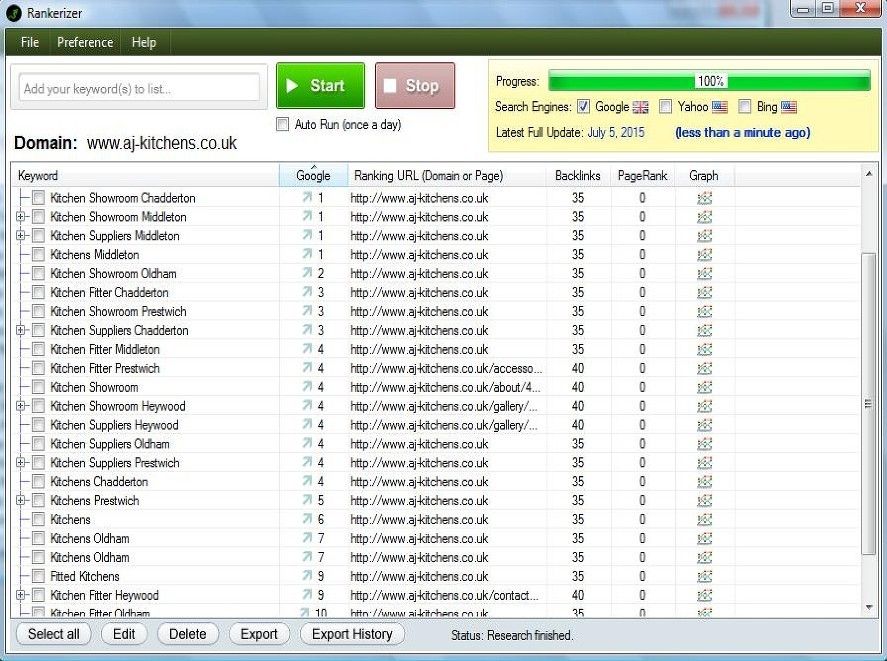The image size is (887, 661).
Task: Open graph icon for Kitchen Fitter Prestwich
Action: tap(704, 368)
